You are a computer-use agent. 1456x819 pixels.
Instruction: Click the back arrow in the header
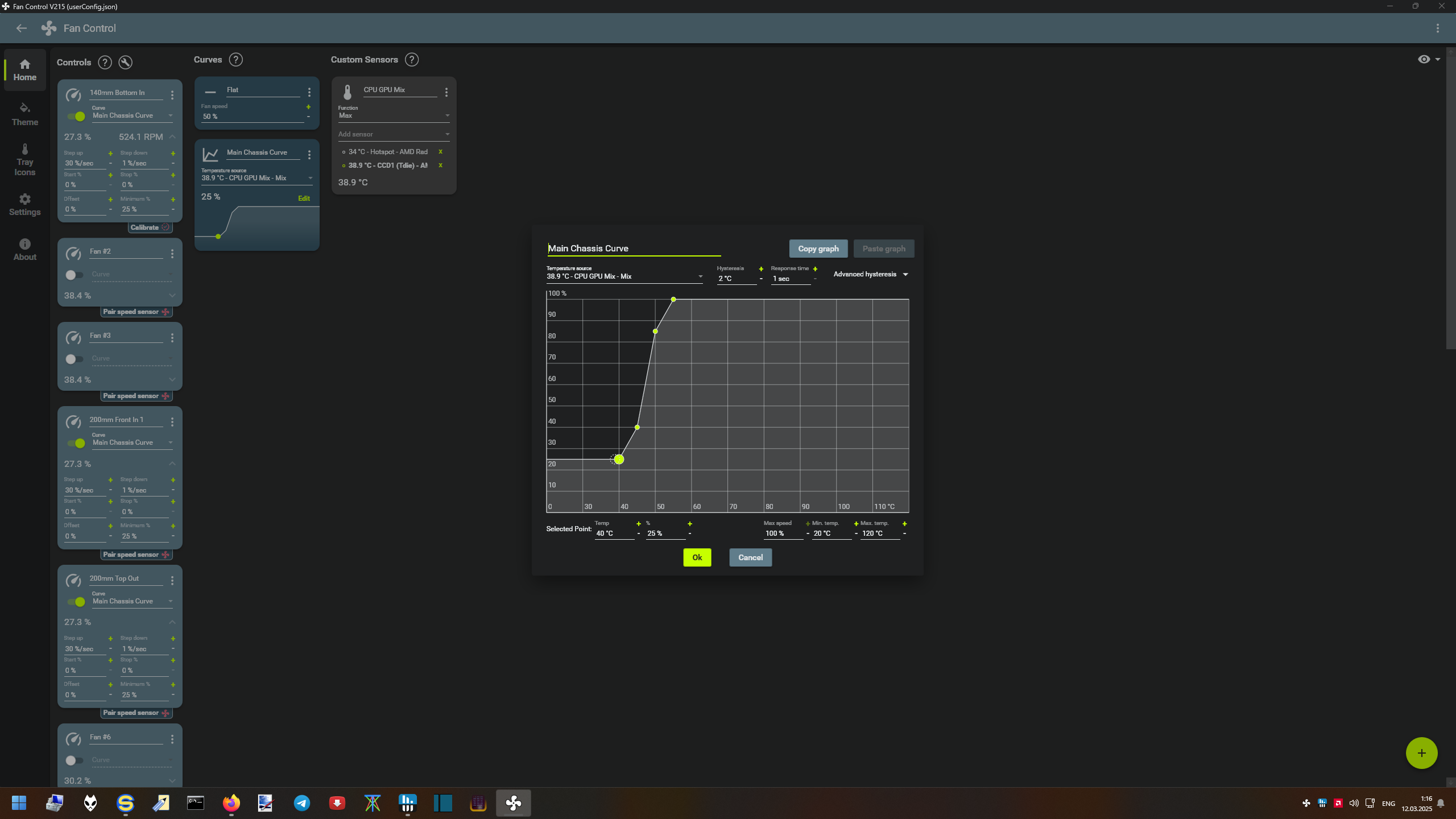click(22, 28)
